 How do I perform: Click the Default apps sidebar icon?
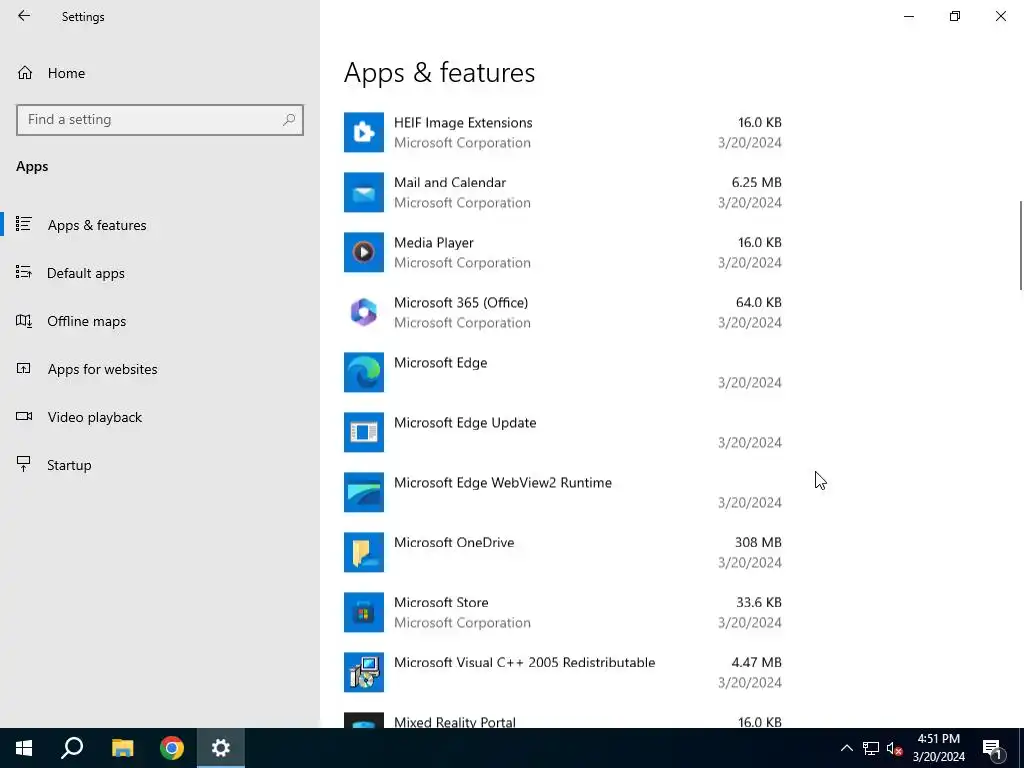(x=24, y=272)
